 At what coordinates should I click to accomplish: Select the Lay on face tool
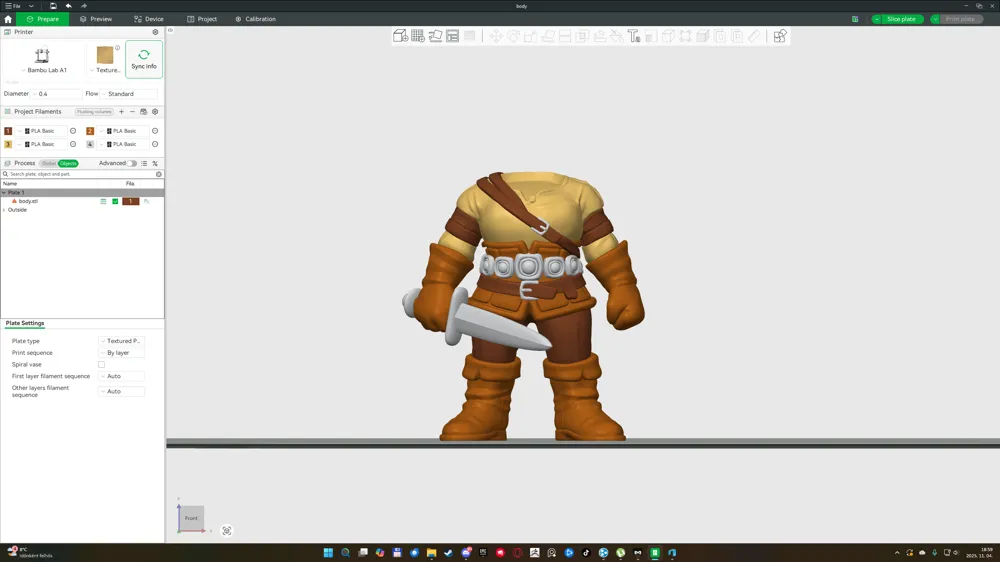click(x=547, y=36)
